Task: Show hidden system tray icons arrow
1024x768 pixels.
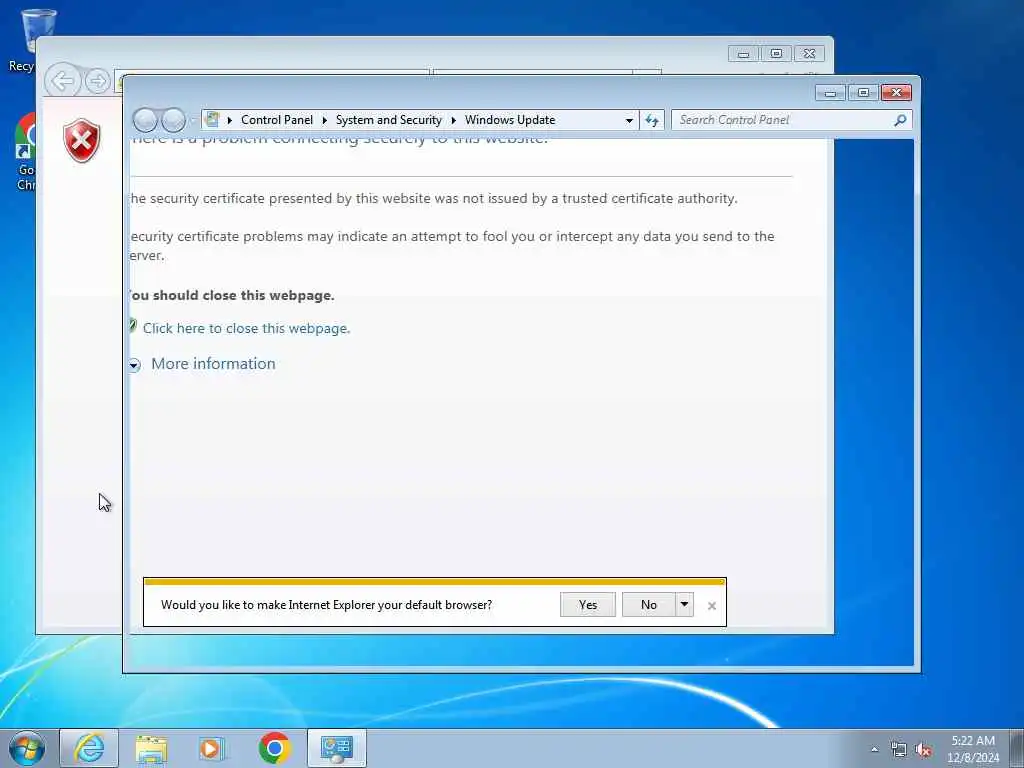Action: coord(874,749)
